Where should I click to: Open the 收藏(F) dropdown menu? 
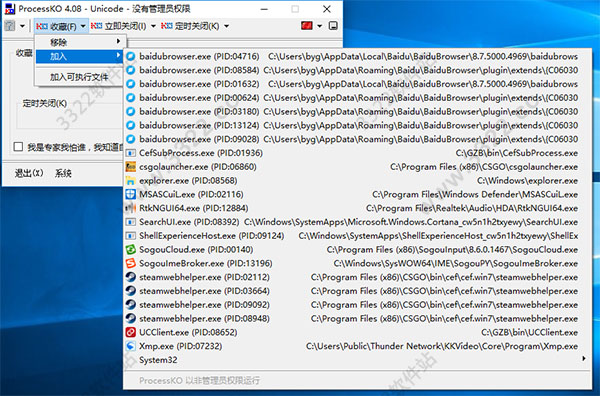coord(61,26)
